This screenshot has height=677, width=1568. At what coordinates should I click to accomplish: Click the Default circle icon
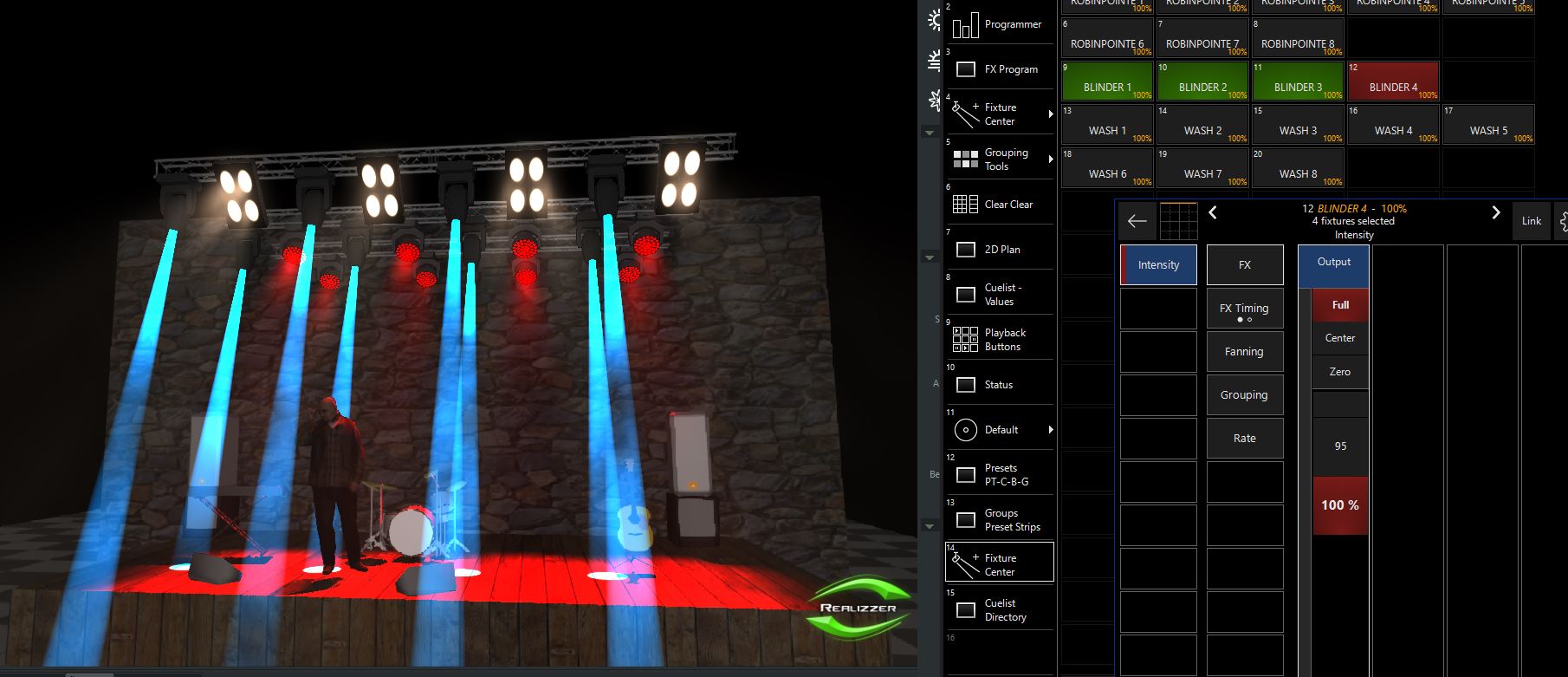coord(965,430)
